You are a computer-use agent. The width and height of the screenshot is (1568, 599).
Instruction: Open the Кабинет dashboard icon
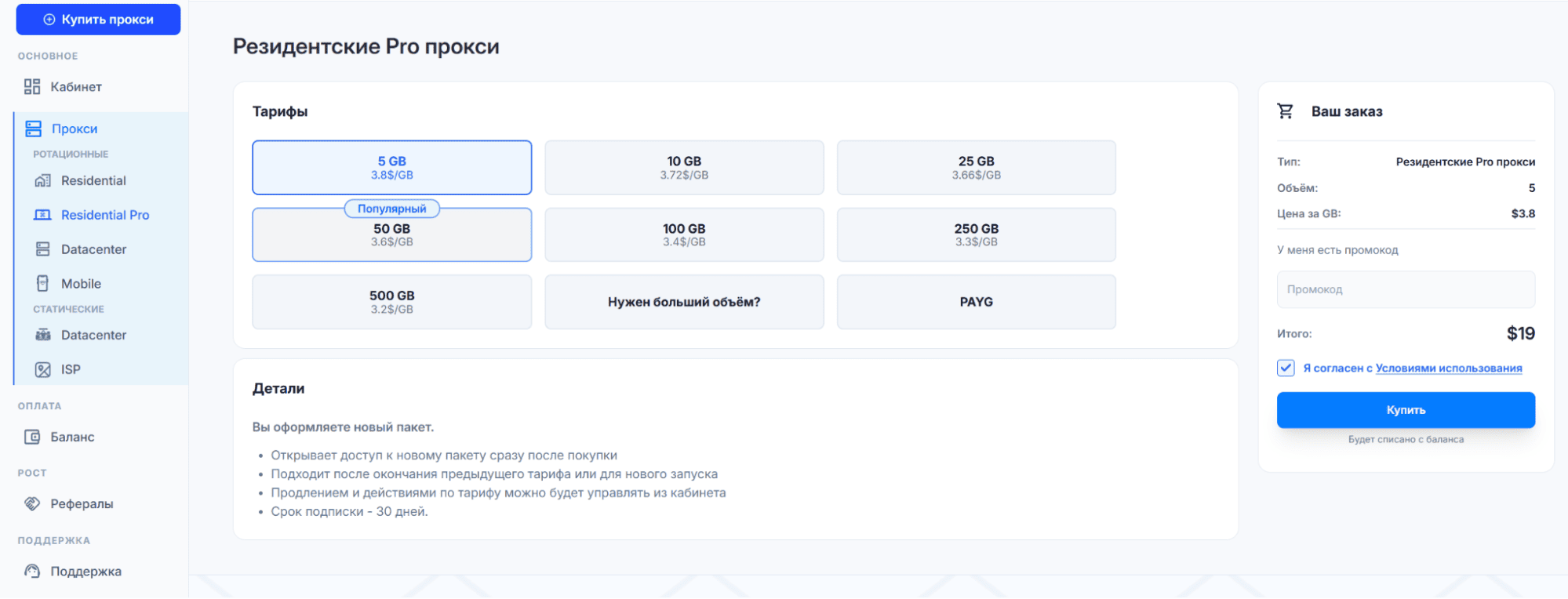click(x=32, y=86)
